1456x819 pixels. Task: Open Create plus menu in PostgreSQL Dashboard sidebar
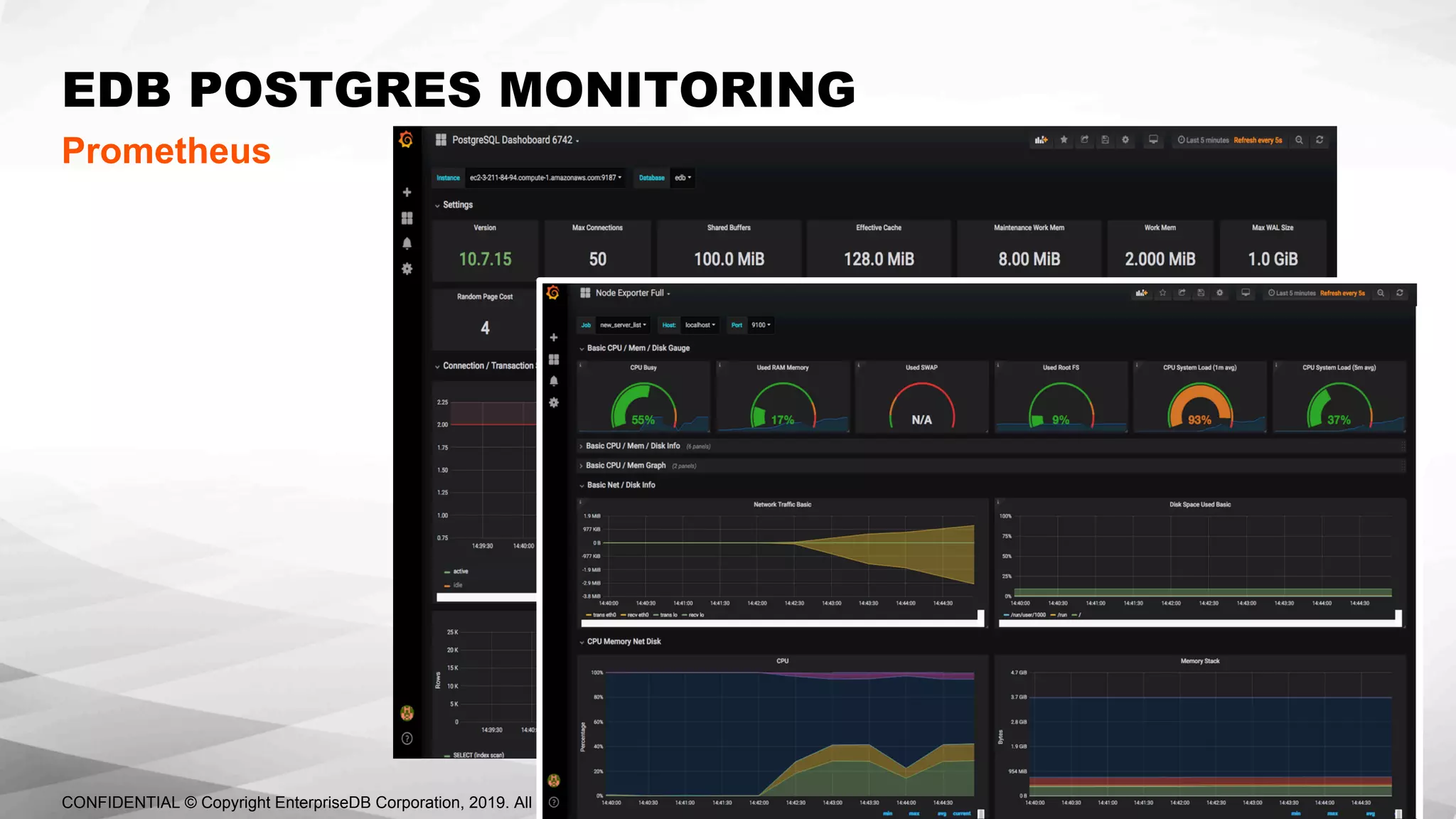[x=407, y=192]
